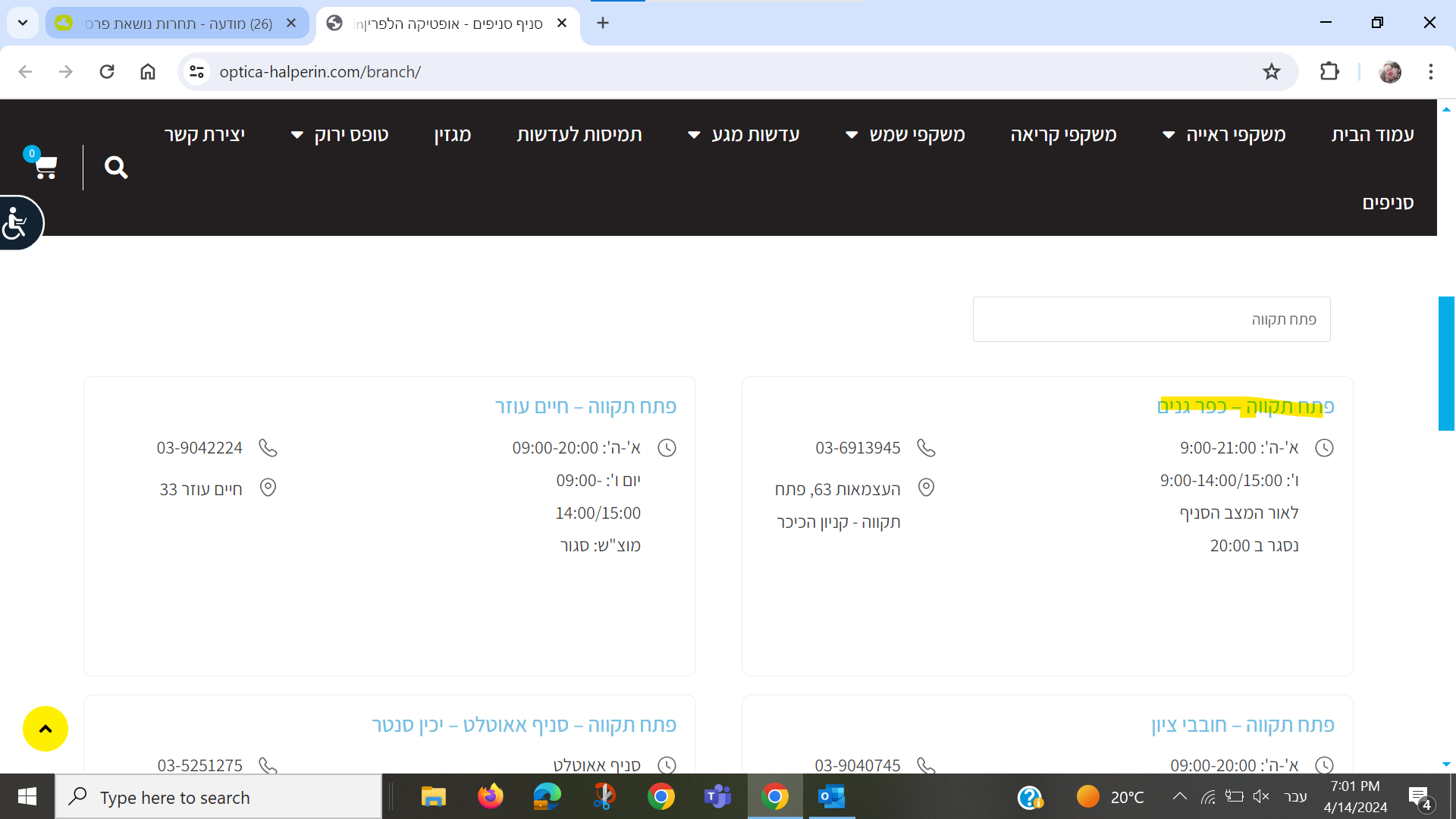Viewport: 1456px width, 819px height.
Task: Open the פתח תקווה – חיים עוזר branch link
Action: 586,406
